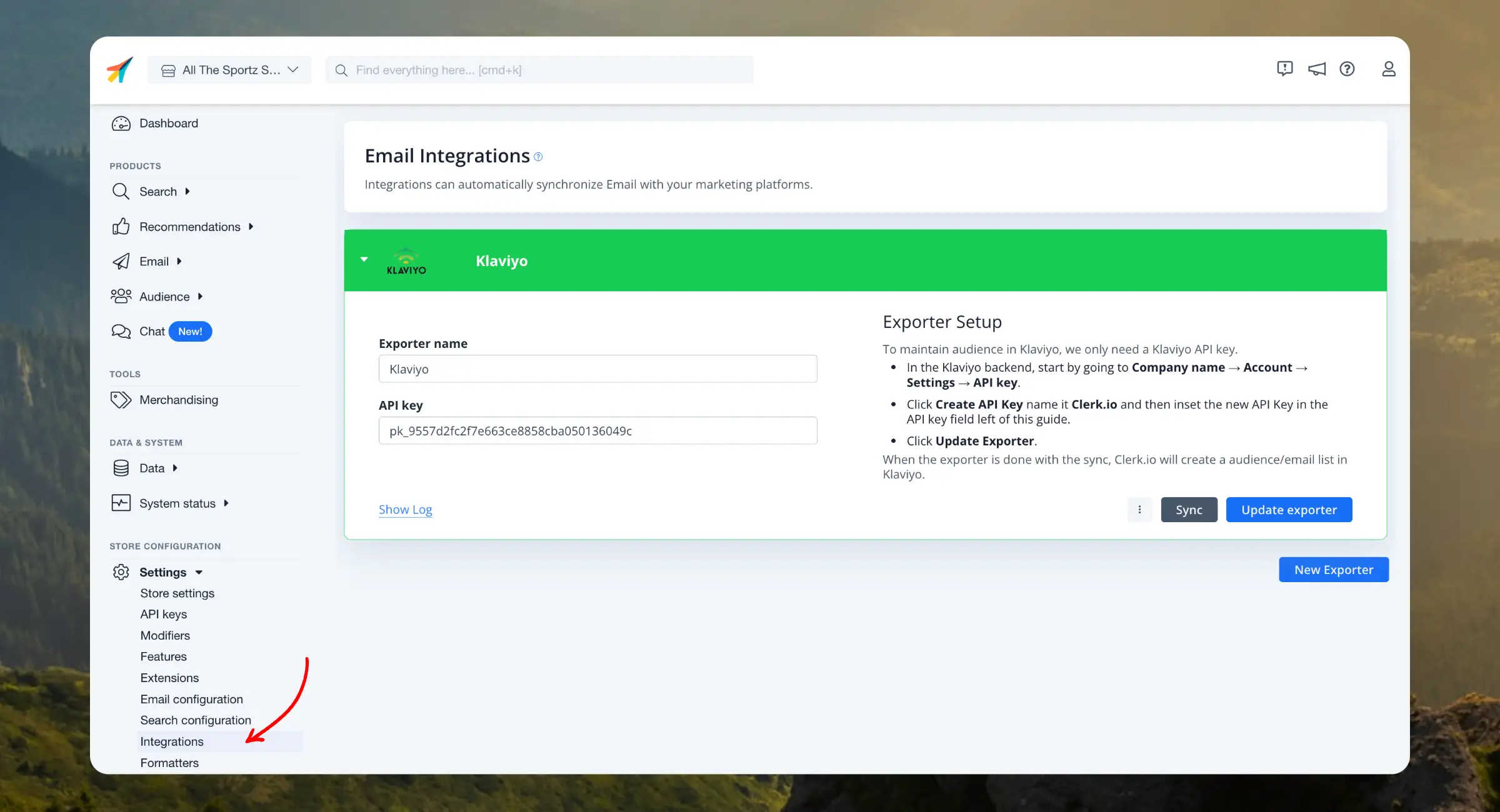
Task: Click the Data database icon
Action: point(121,468)
